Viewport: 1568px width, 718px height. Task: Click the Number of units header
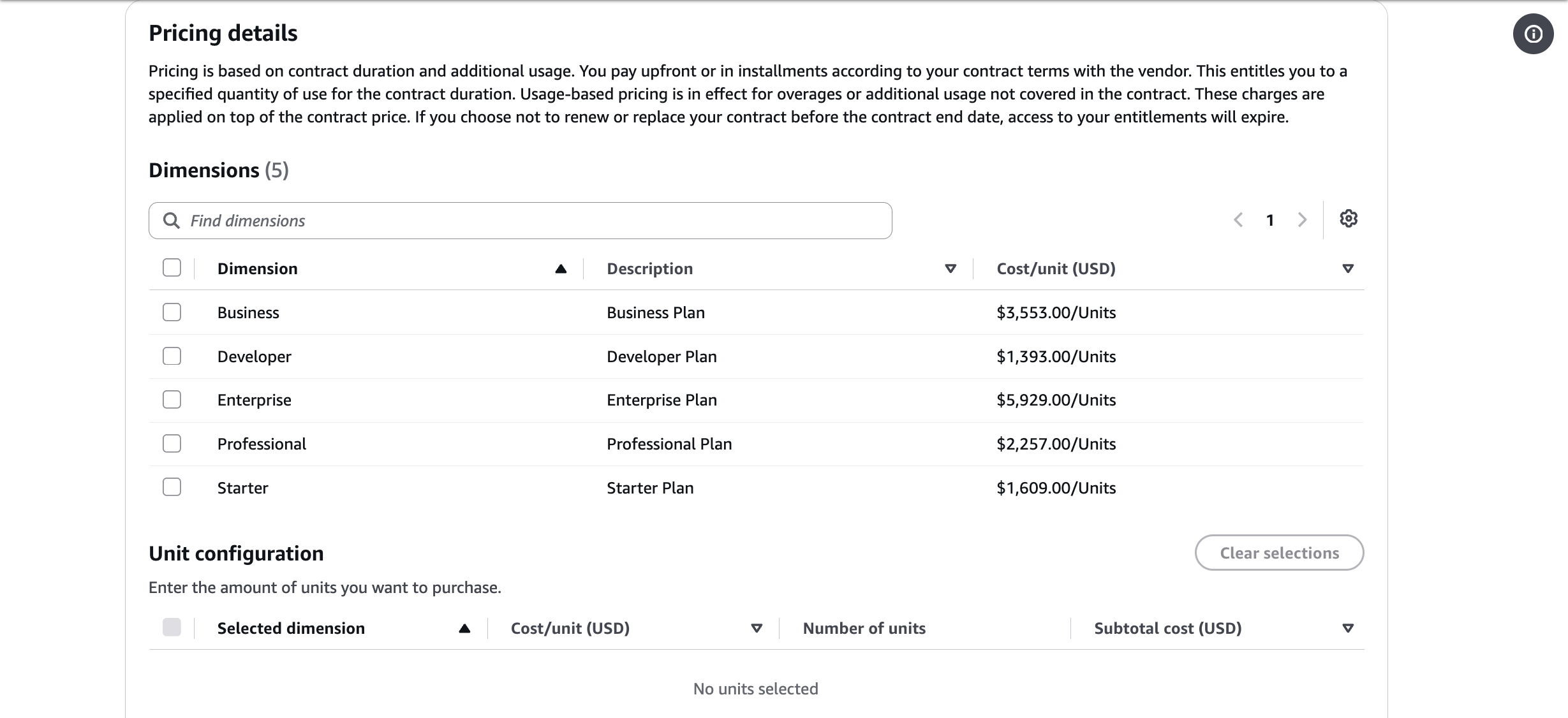point(864,629)
